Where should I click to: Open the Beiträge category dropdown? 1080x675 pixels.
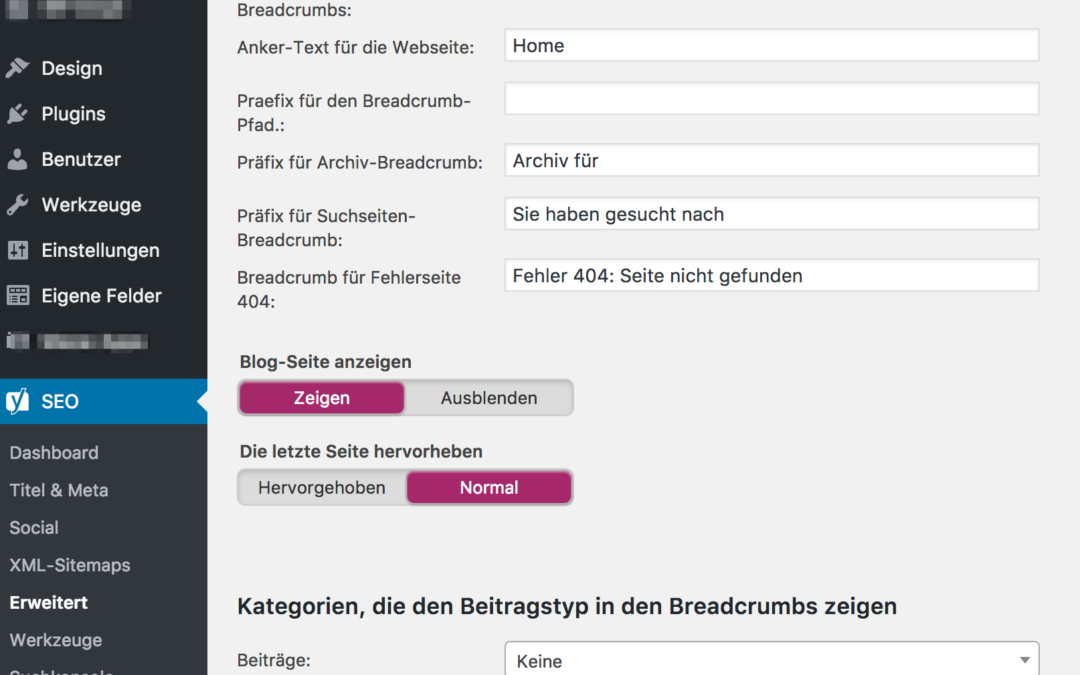pos(771,660)
